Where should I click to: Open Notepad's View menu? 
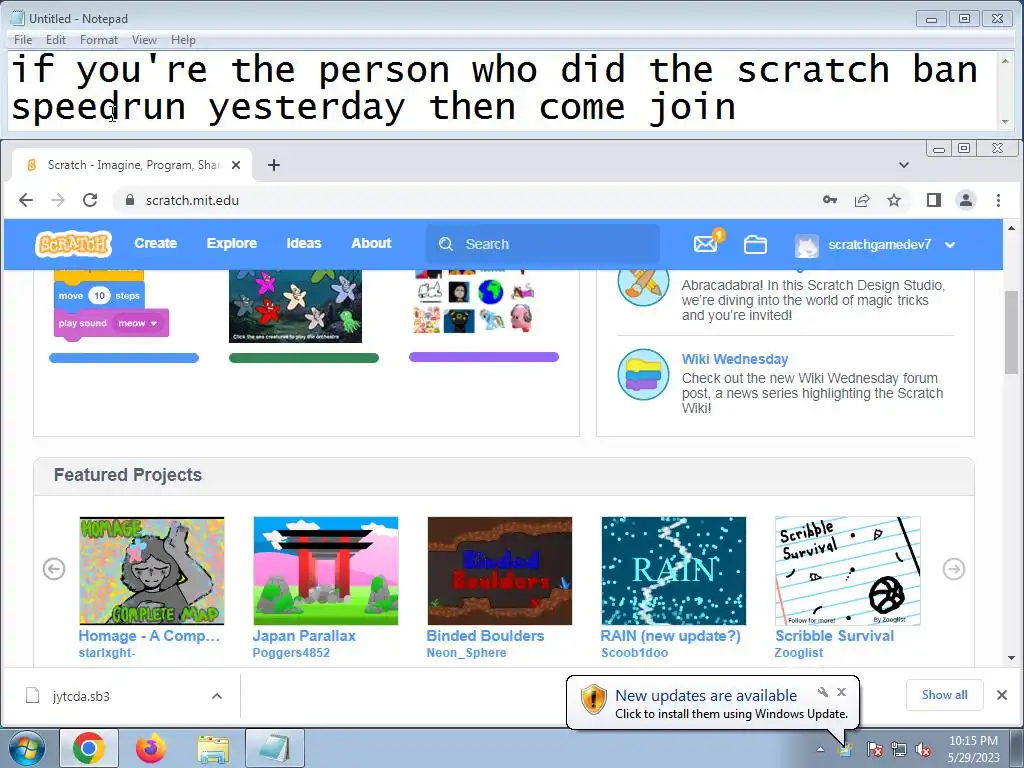[x=144, y=40]
